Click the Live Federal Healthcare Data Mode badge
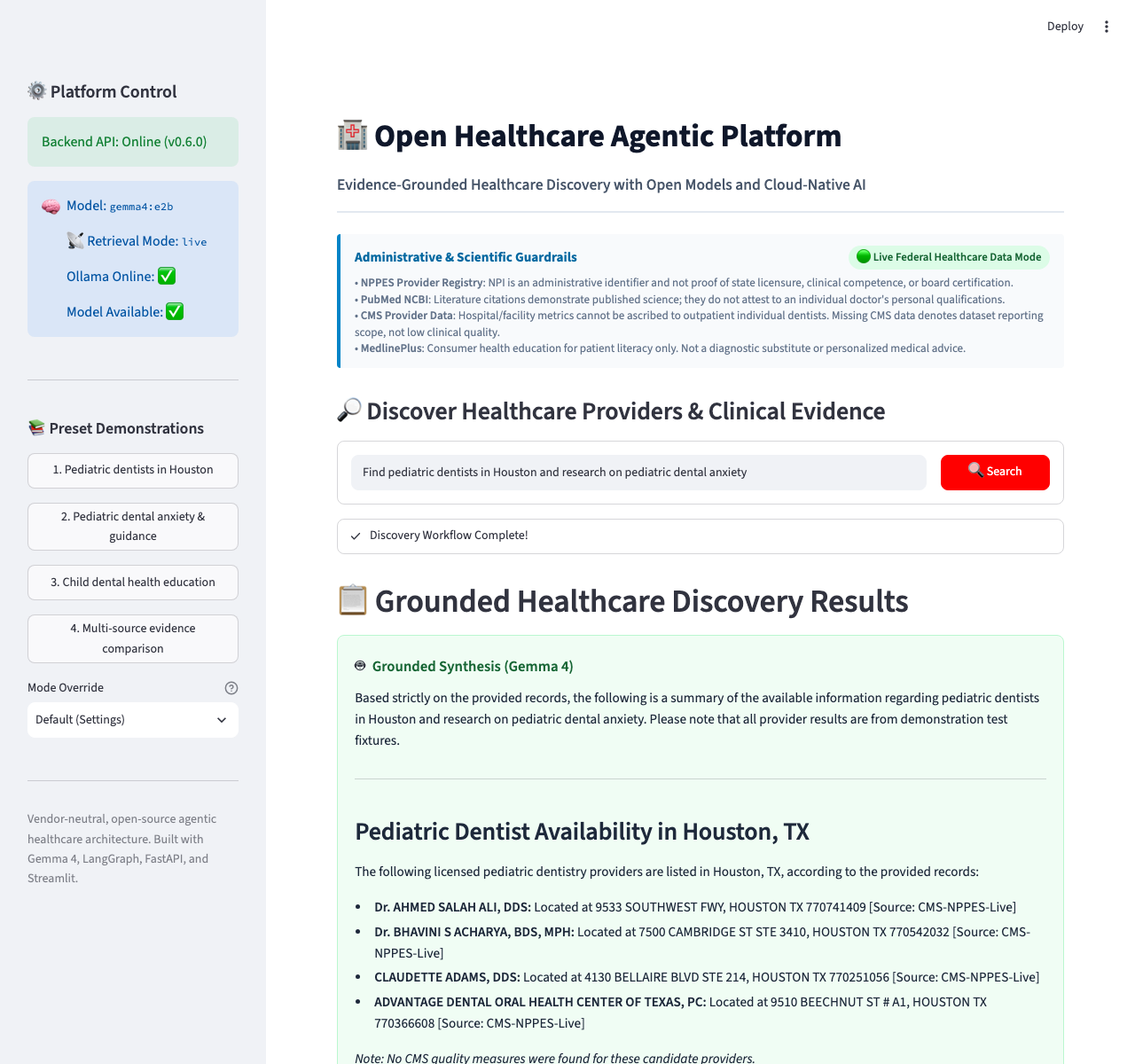The height and width of the screenshot is (1064, 1135). pos(949,257)
